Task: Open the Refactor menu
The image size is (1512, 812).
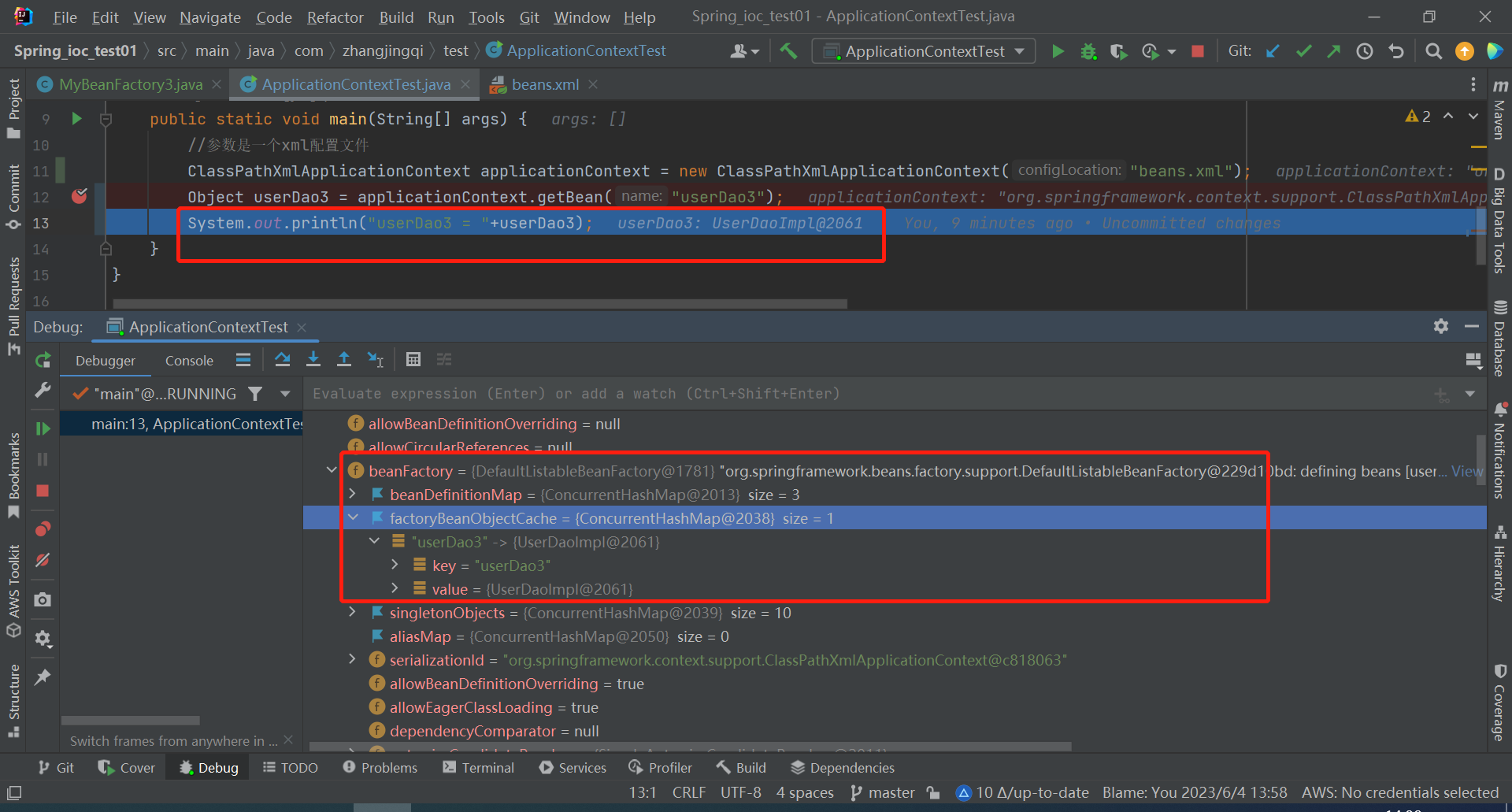Action: click(x=335, y=17)
